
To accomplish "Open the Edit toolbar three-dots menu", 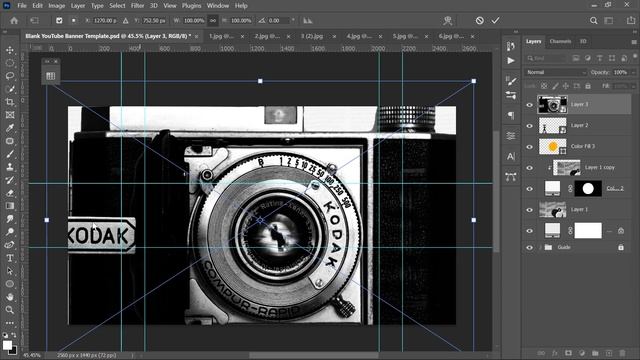I will (x=10, y=323).
